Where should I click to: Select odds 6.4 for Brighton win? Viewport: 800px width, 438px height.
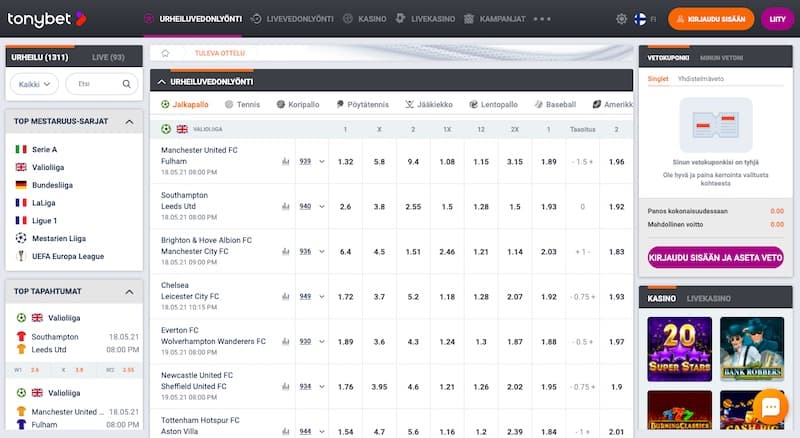(x=345, y=251)
